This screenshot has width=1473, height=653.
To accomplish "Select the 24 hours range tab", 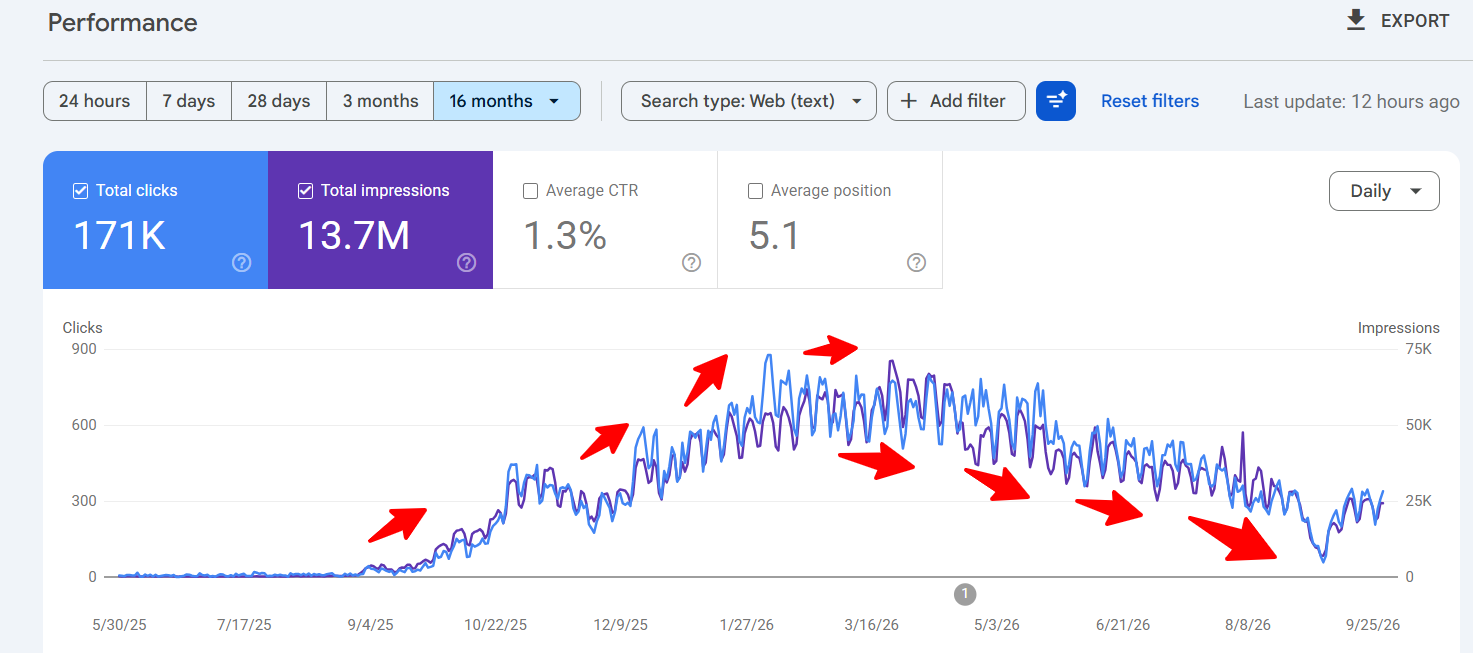I will point(95,101).
